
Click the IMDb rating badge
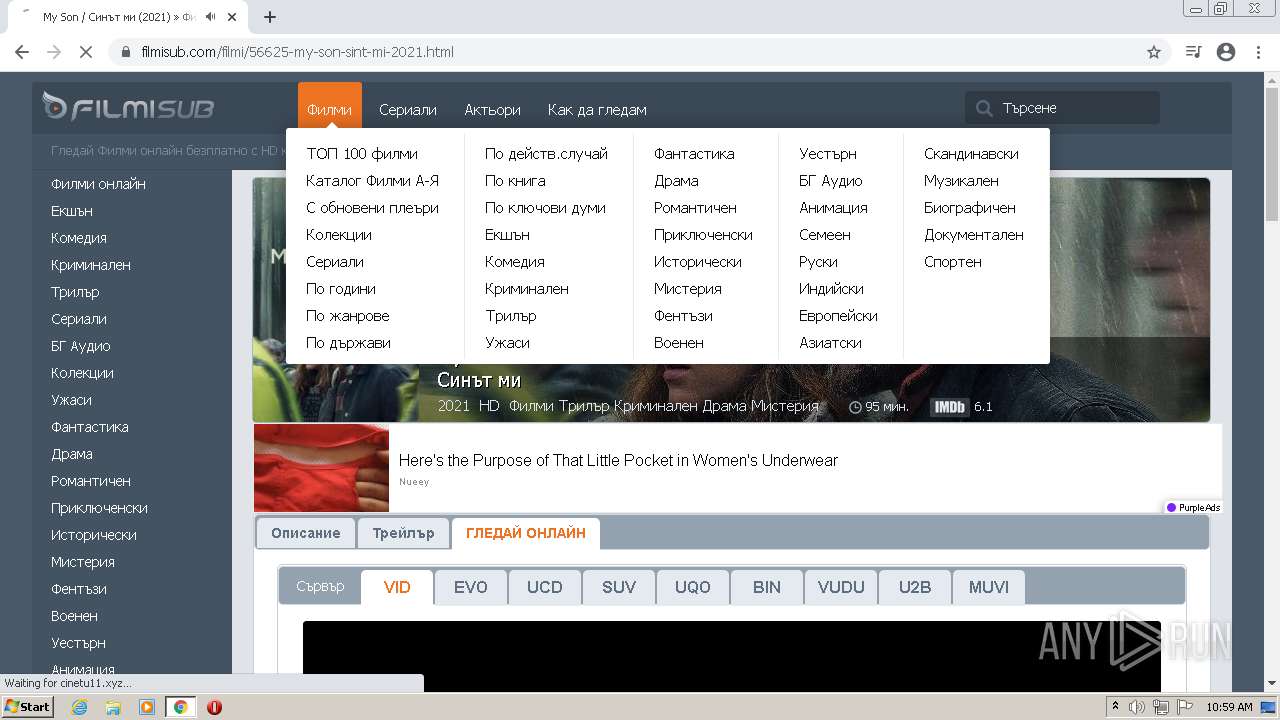[949, 407]
